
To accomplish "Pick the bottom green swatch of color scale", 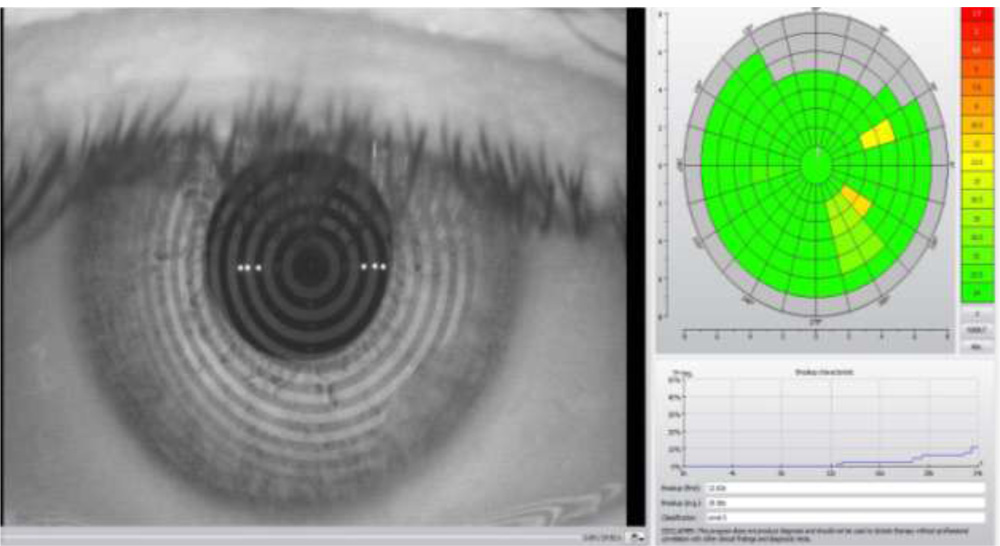I will point(975,293).
